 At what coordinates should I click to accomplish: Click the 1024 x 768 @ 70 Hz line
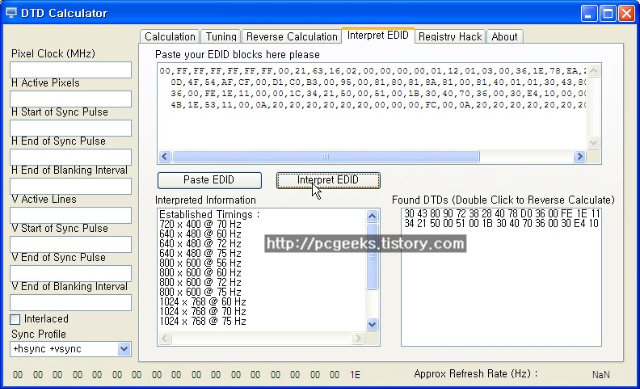(x=203, y=312)
